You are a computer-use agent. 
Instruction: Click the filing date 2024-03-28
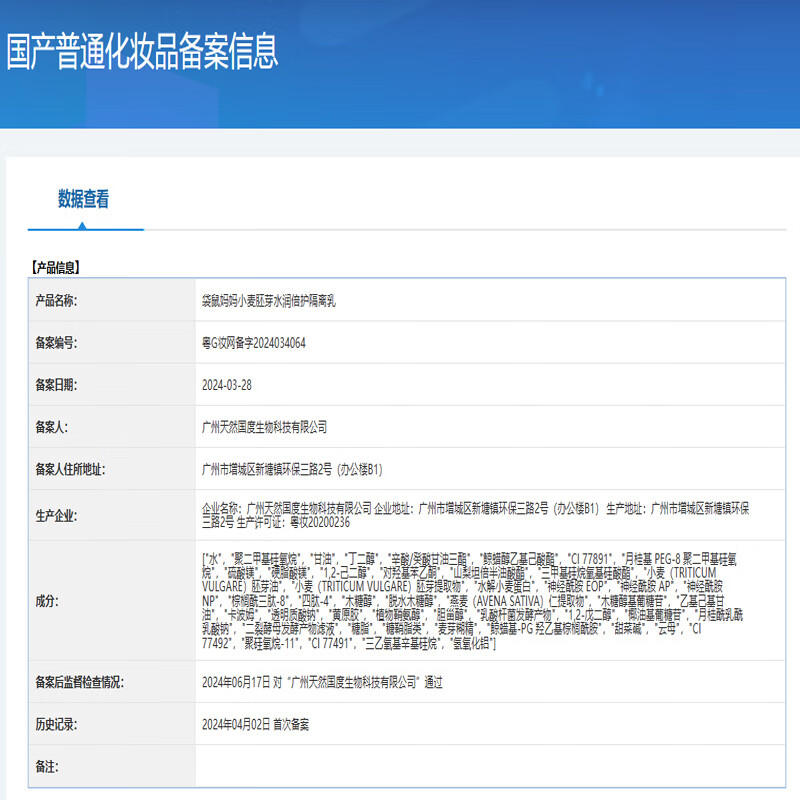click(x=225, y=384)
